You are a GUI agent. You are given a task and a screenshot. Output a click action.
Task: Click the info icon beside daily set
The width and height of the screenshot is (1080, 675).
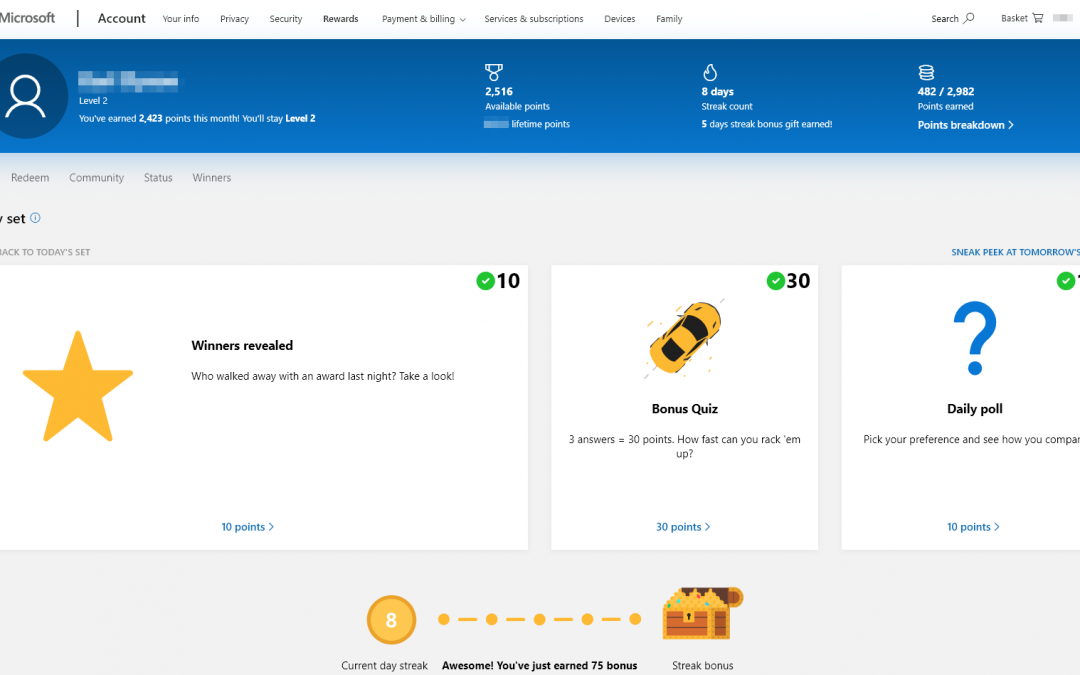click(35, 218)
